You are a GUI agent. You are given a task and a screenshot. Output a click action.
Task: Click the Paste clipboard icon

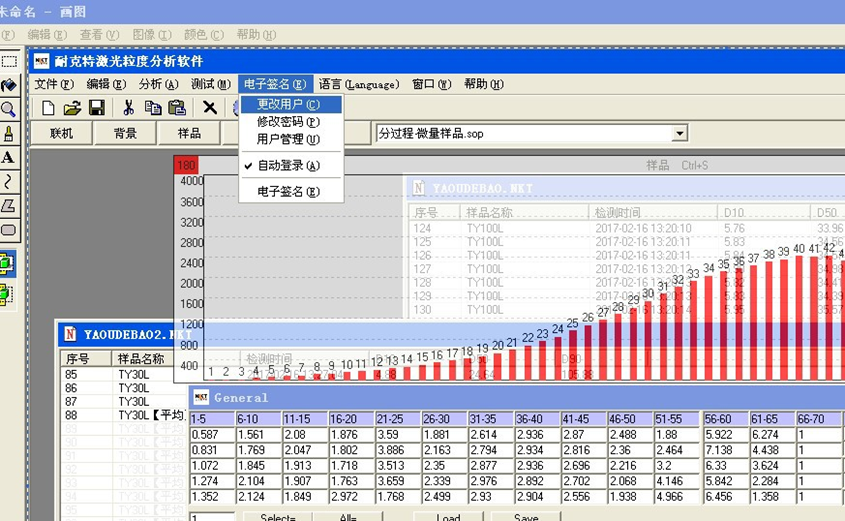(177, 108)
